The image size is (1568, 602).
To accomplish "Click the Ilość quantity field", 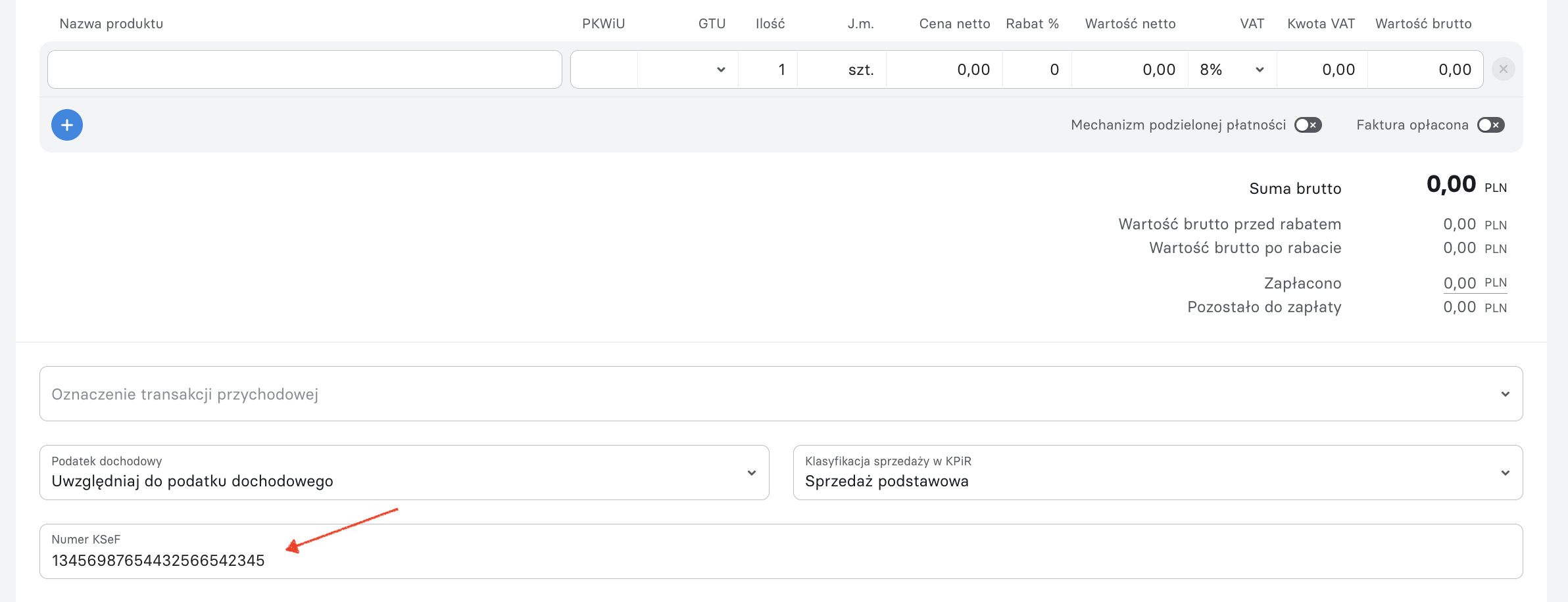I will click(768, 70).
